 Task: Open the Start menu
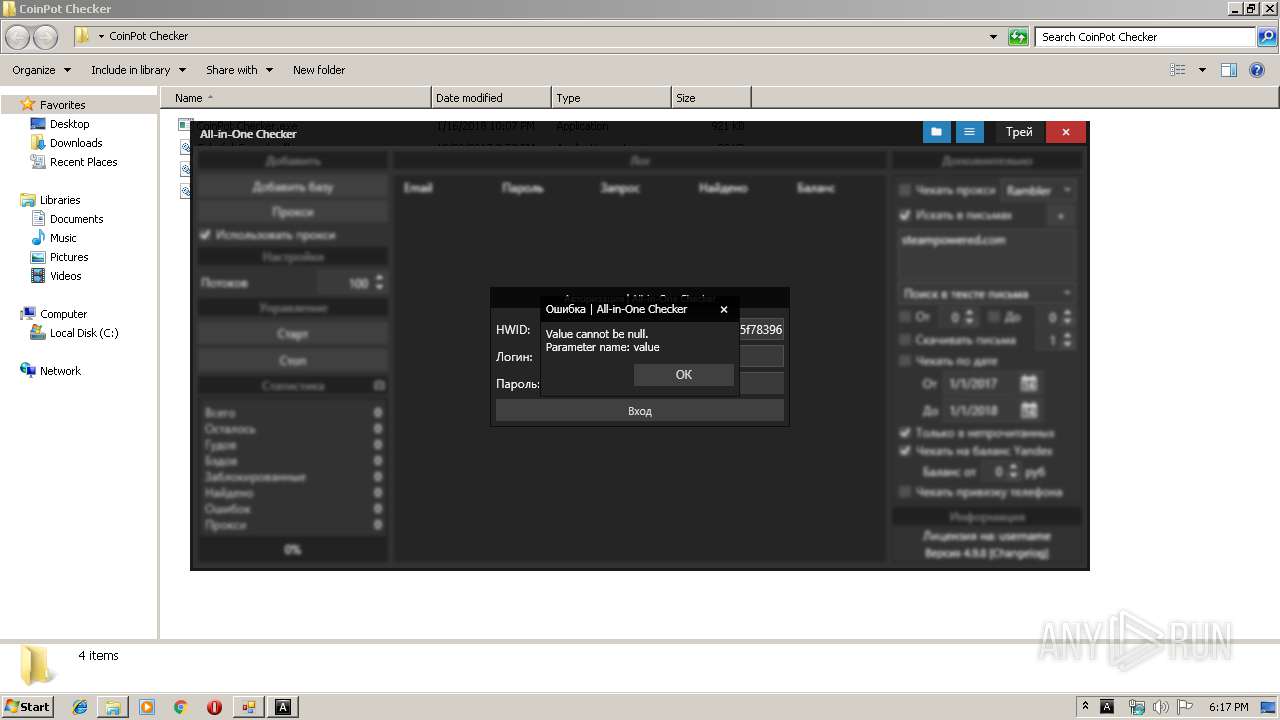coord(27,707)
